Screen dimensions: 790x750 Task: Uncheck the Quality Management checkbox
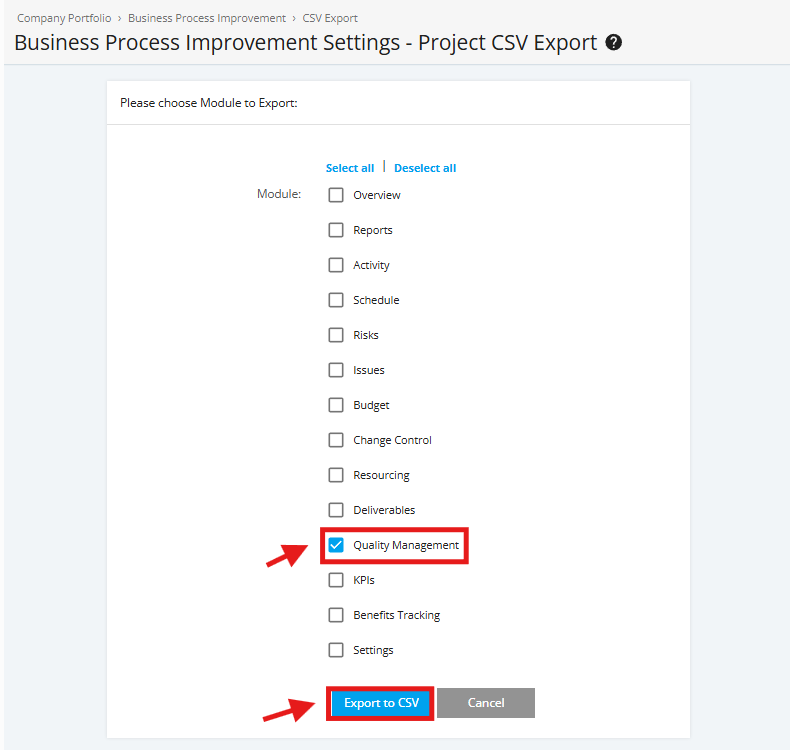click(x=336, y=545)
